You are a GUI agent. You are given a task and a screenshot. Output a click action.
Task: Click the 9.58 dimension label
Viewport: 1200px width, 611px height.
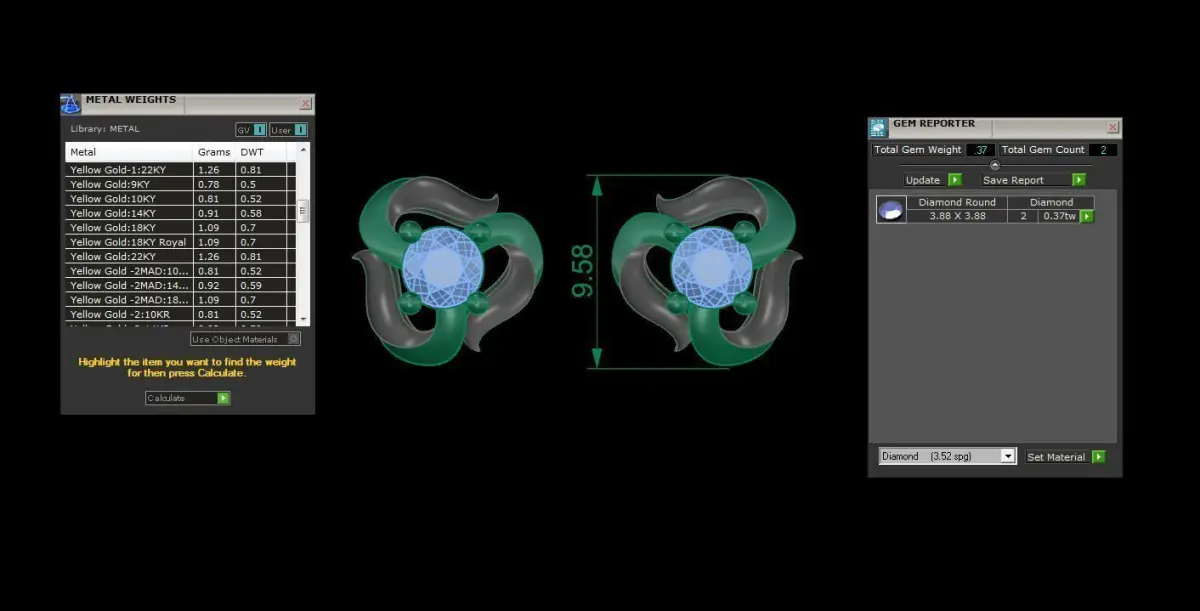pos(582,271)
